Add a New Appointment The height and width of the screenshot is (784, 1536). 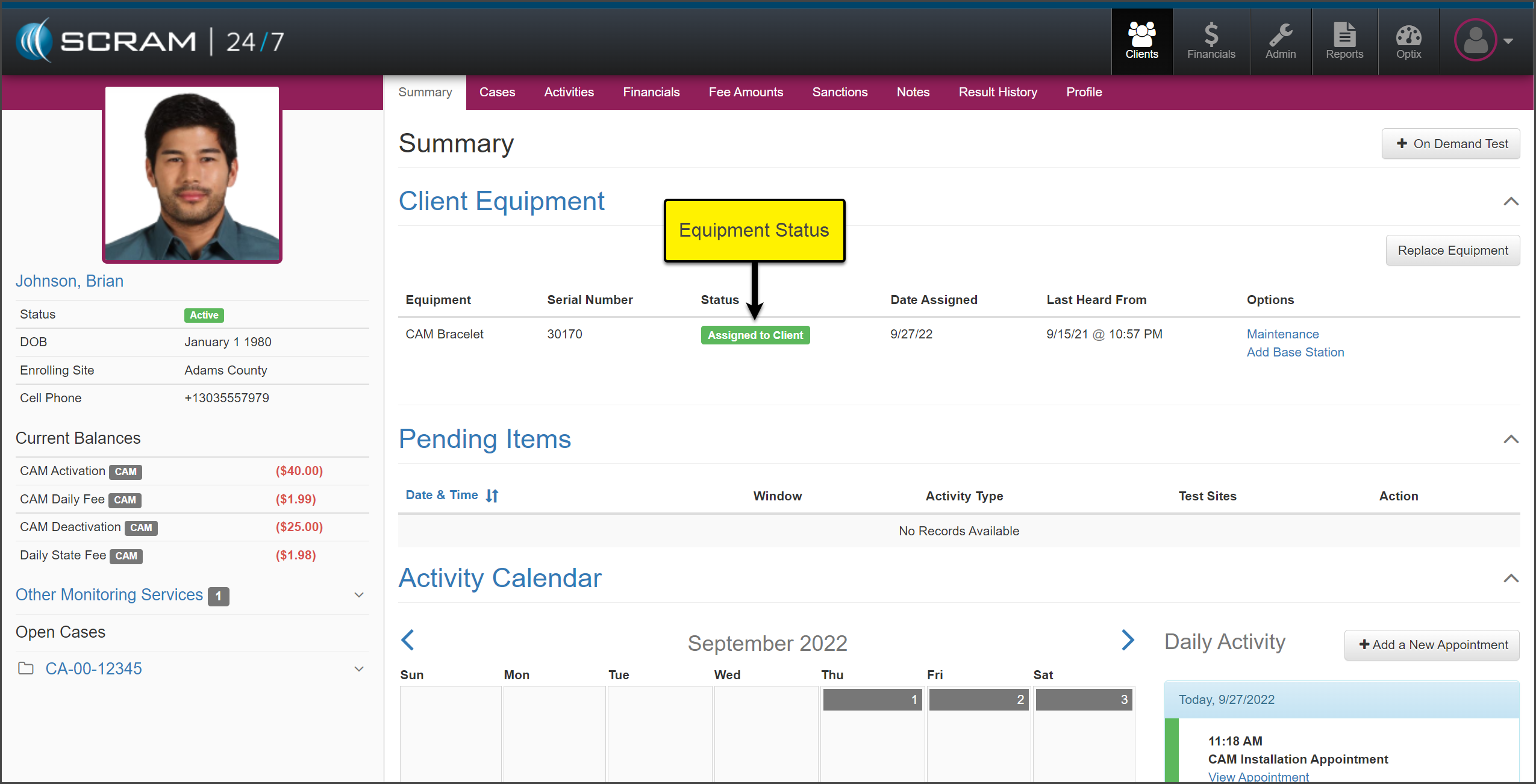coord(1432,645)
